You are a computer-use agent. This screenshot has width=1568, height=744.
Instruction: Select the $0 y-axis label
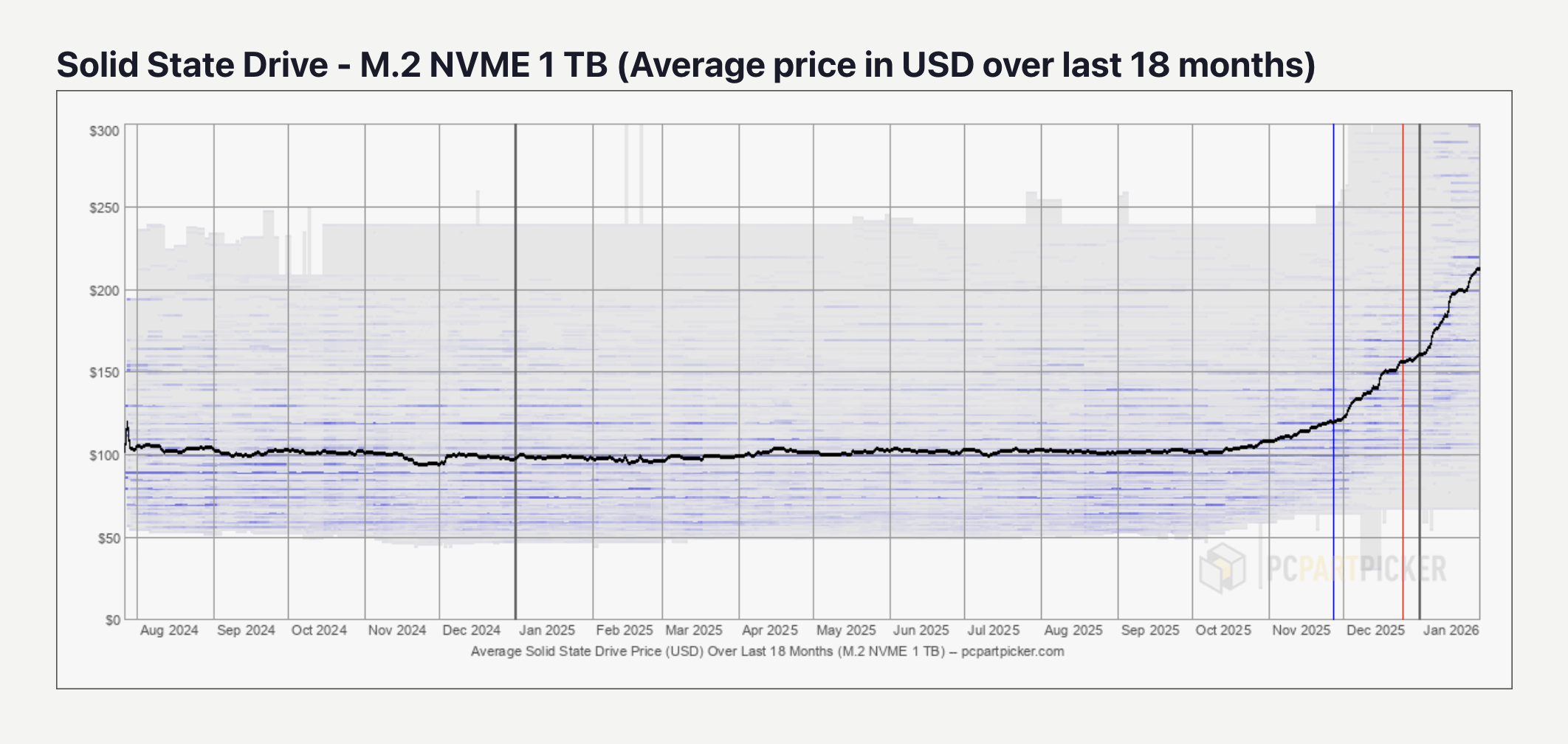coord(112,620)
